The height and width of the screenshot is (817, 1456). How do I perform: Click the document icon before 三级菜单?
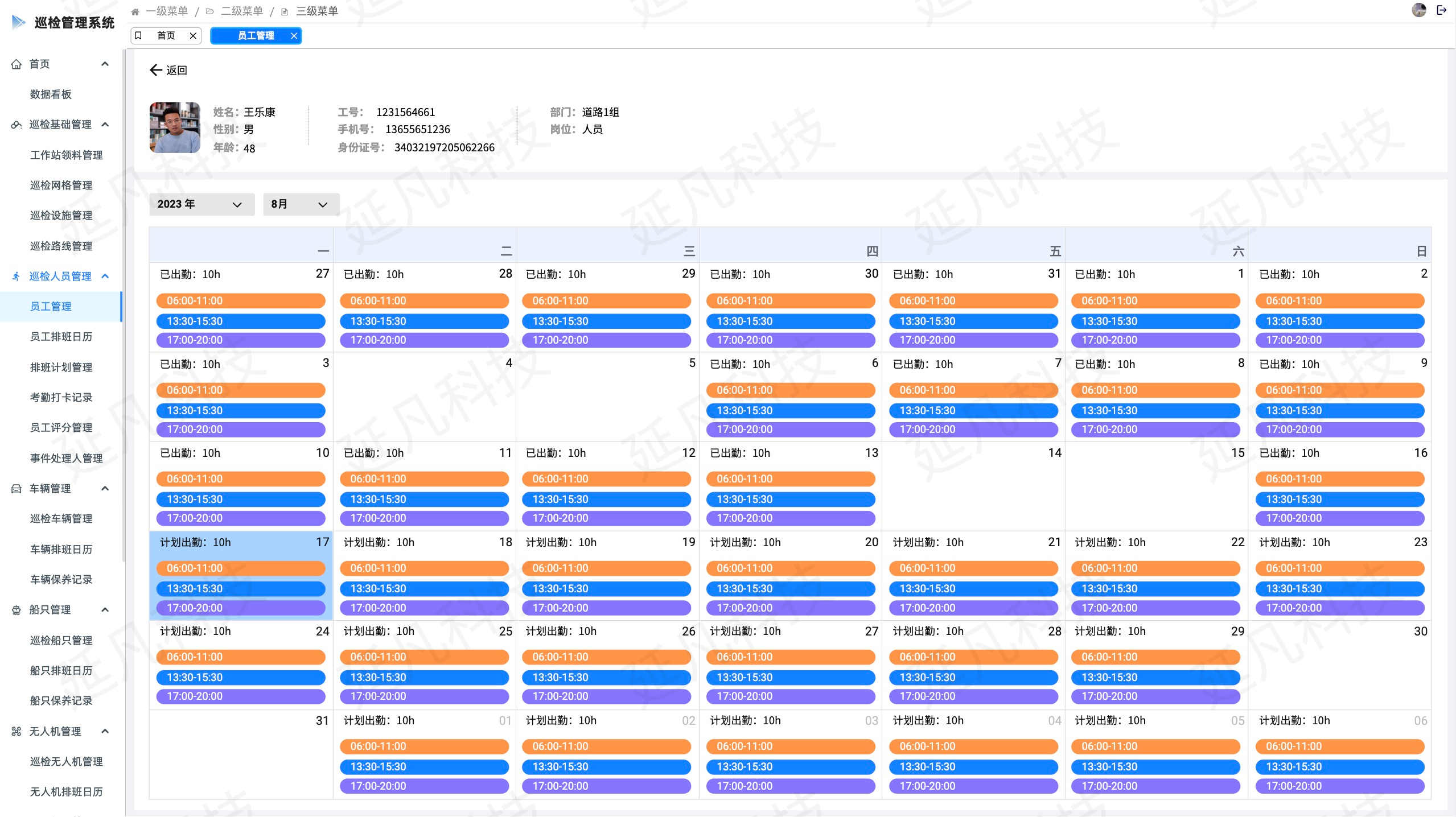click(x=285, y=11)
